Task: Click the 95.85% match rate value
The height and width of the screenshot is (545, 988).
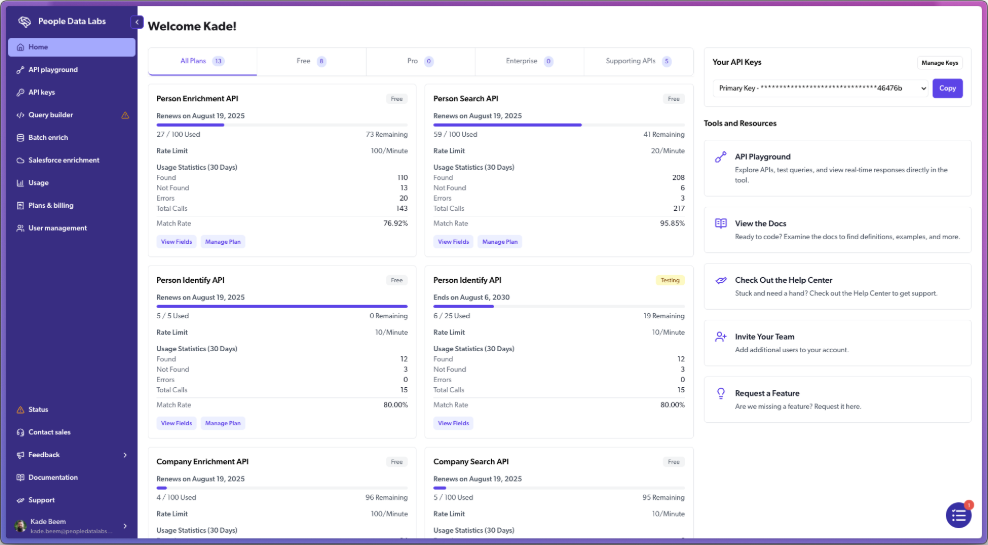Action: [x=672, y=224]
